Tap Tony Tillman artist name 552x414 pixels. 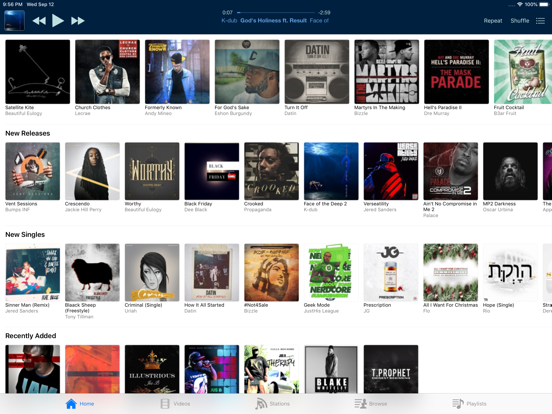coord(79,317)
